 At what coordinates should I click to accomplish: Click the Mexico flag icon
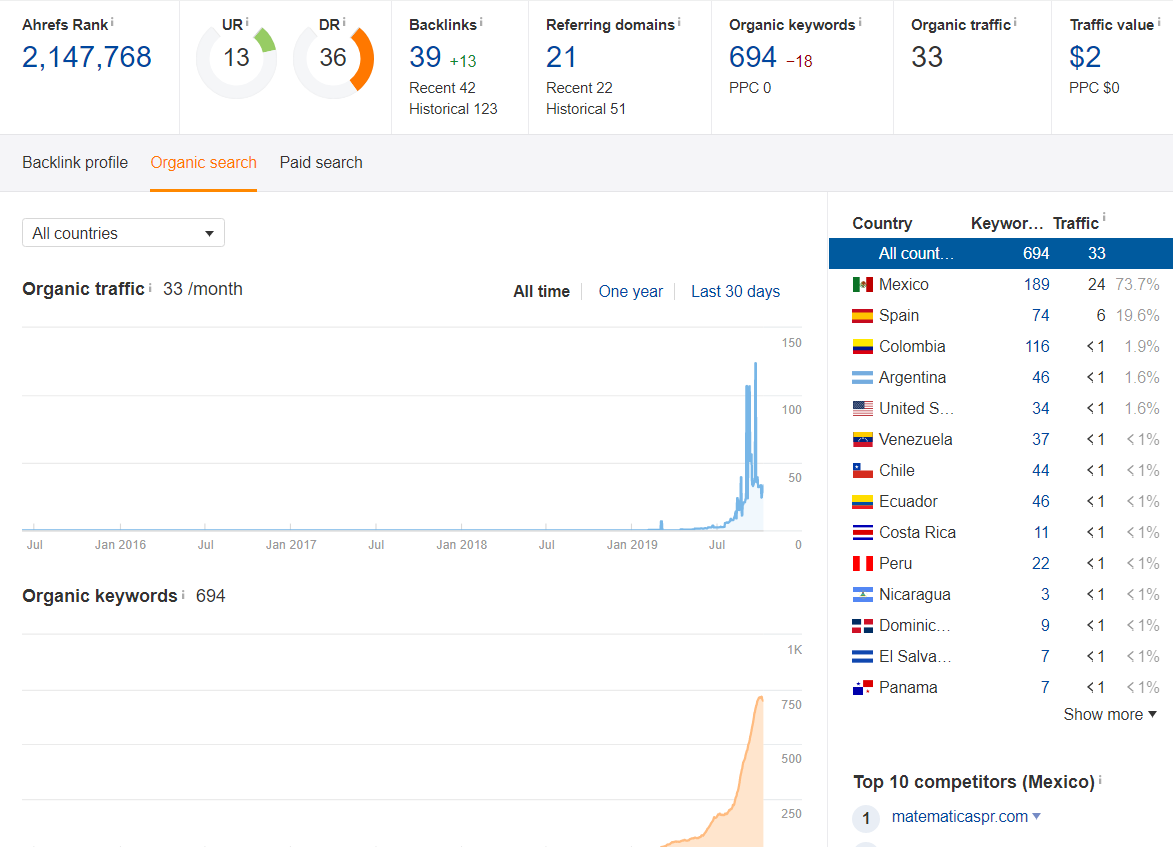pos(863,284)
